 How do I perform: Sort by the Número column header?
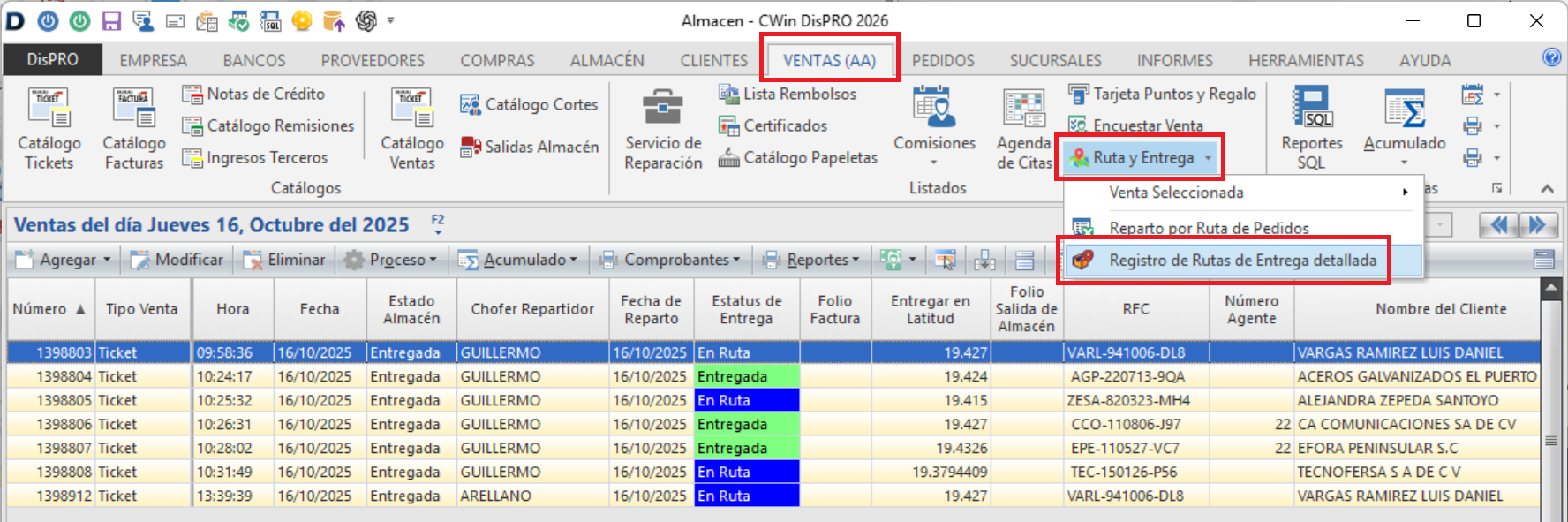tap(50, 309)
